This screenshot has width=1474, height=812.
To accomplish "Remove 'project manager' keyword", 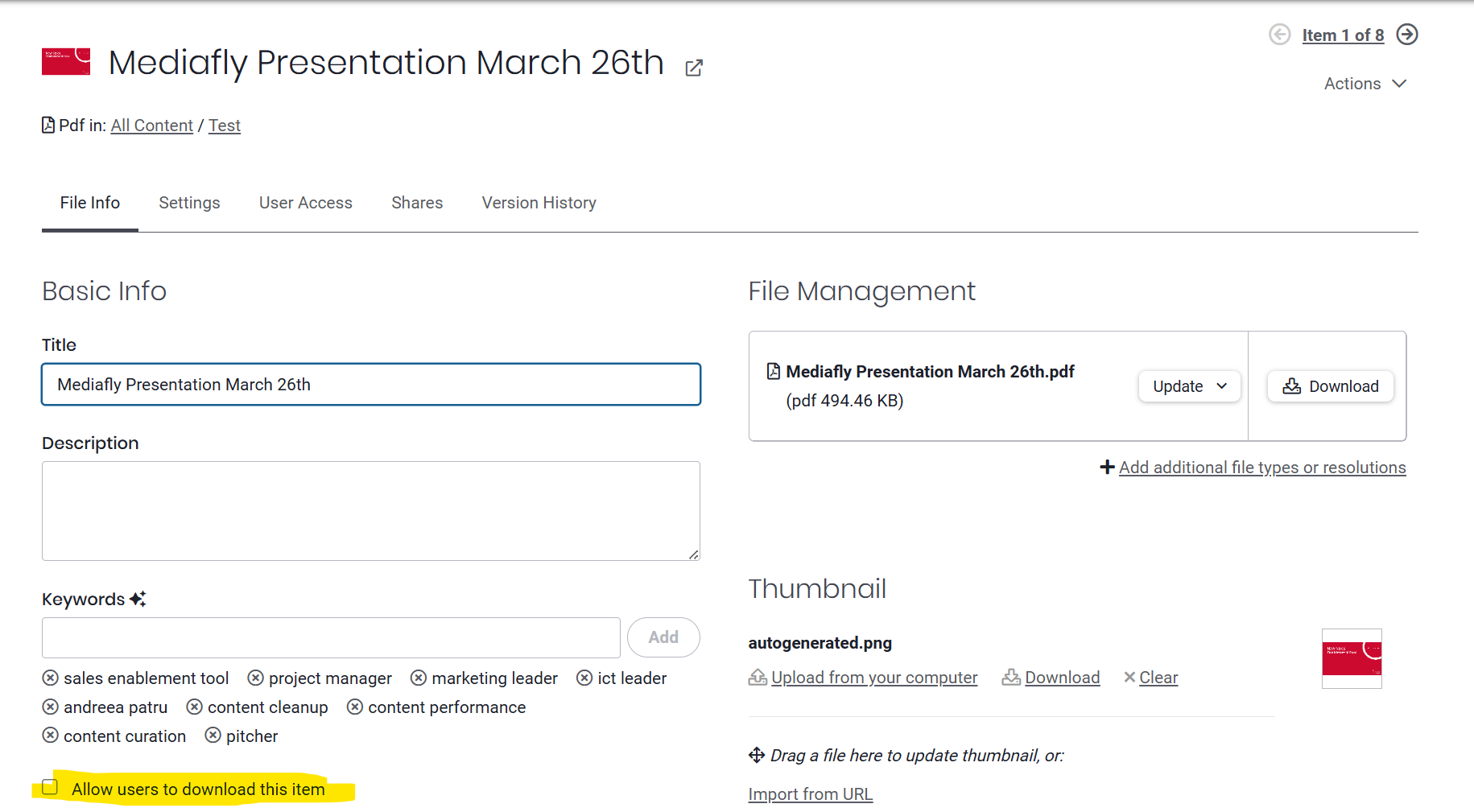I will (x=256, y=678).
